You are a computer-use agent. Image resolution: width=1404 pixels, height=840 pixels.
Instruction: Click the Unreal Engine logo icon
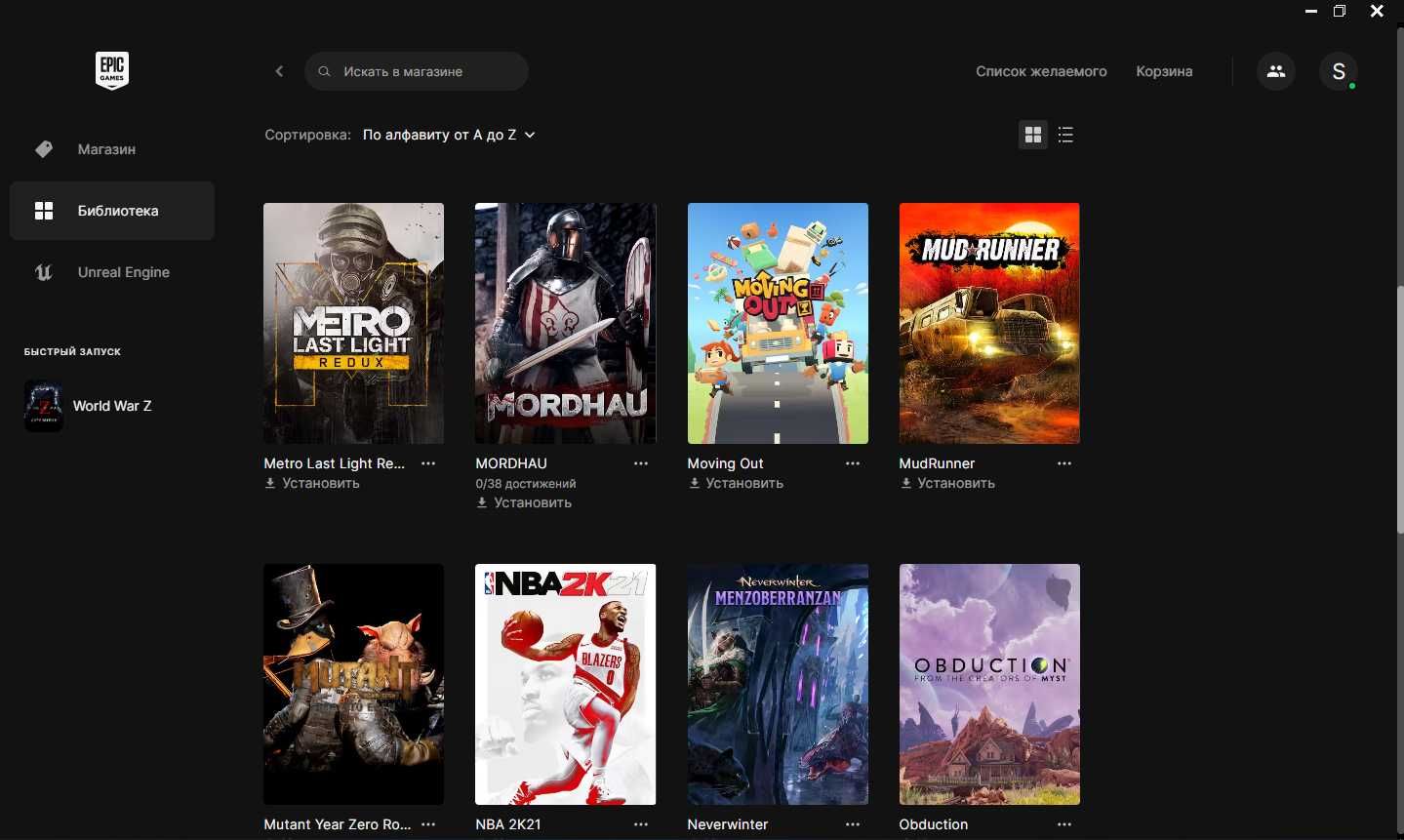click(44, 272)
